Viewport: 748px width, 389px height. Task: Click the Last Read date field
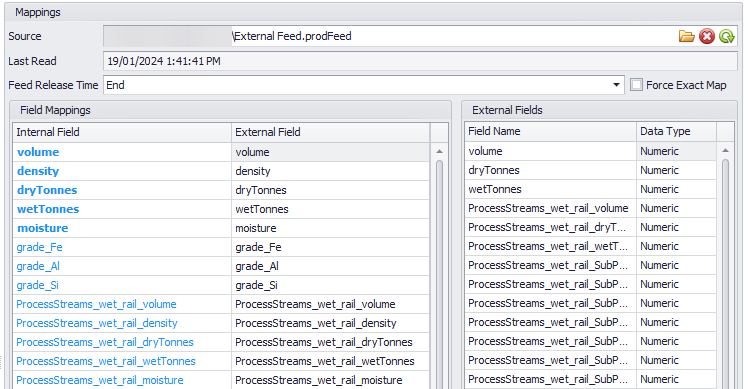420,61
